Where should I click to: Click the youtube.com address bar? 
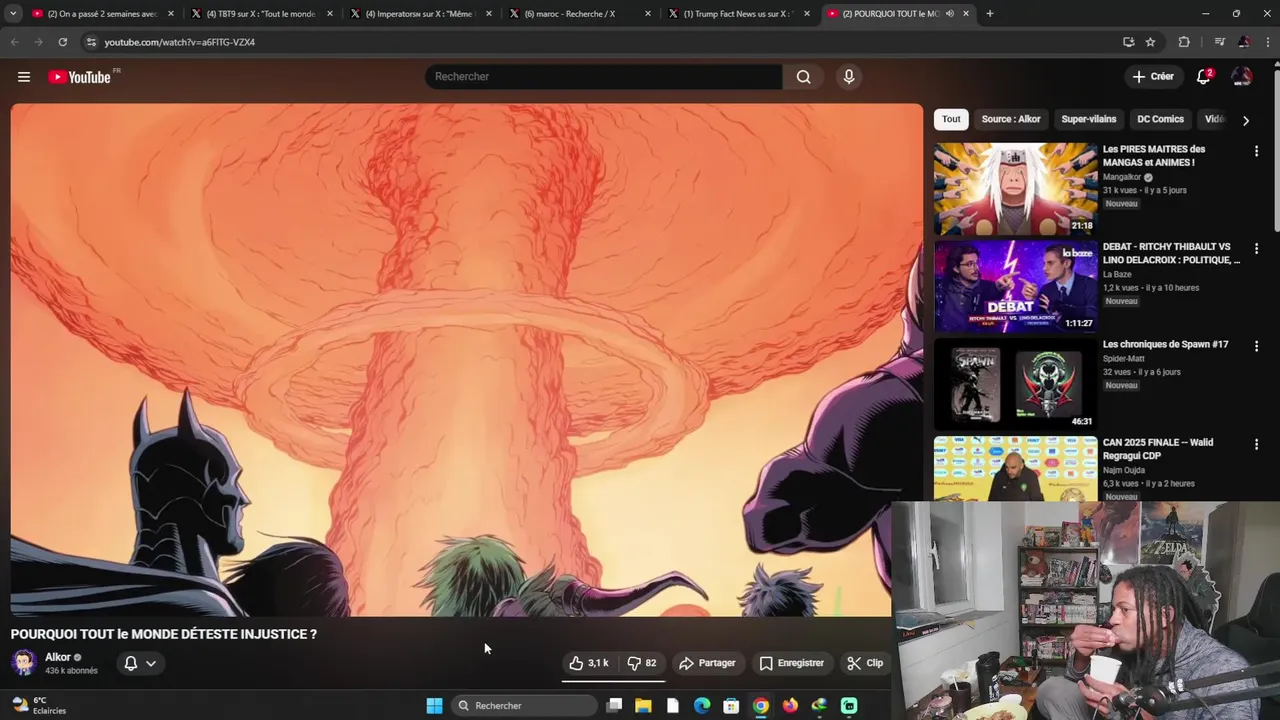[x=600, y=42]
